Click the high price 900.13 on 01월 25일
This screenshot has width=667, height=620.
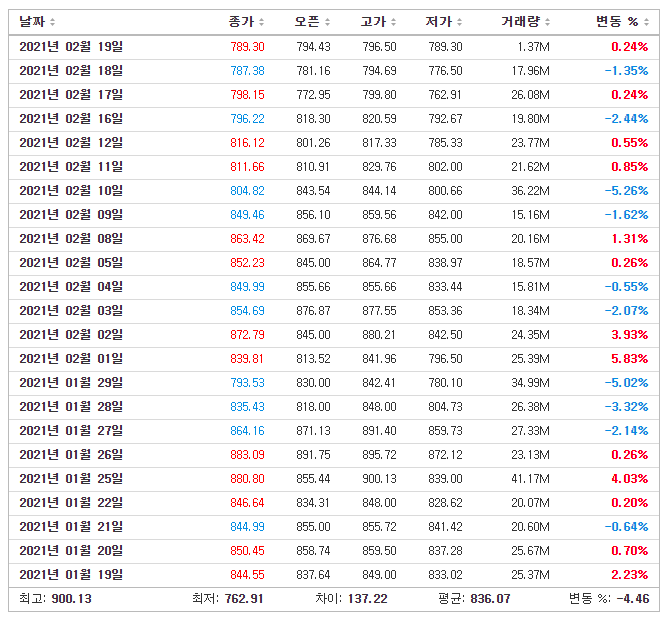(379, 479)
